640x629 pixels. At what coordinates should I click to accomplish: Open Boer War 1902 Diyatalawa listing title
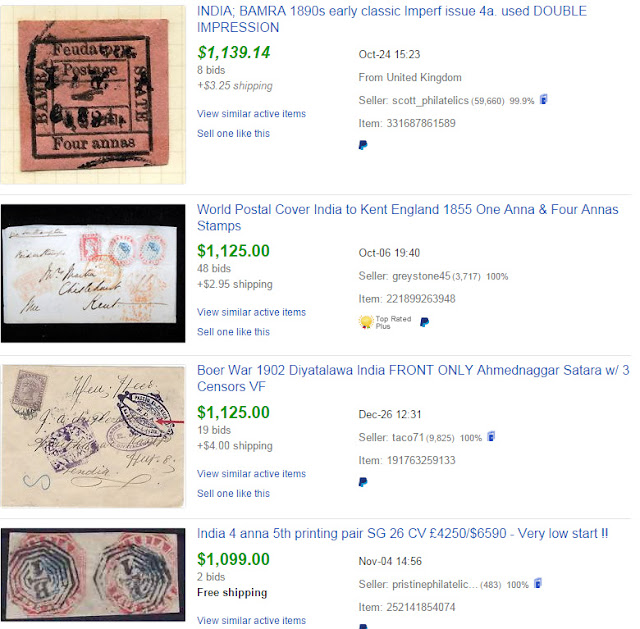[413, 378]
